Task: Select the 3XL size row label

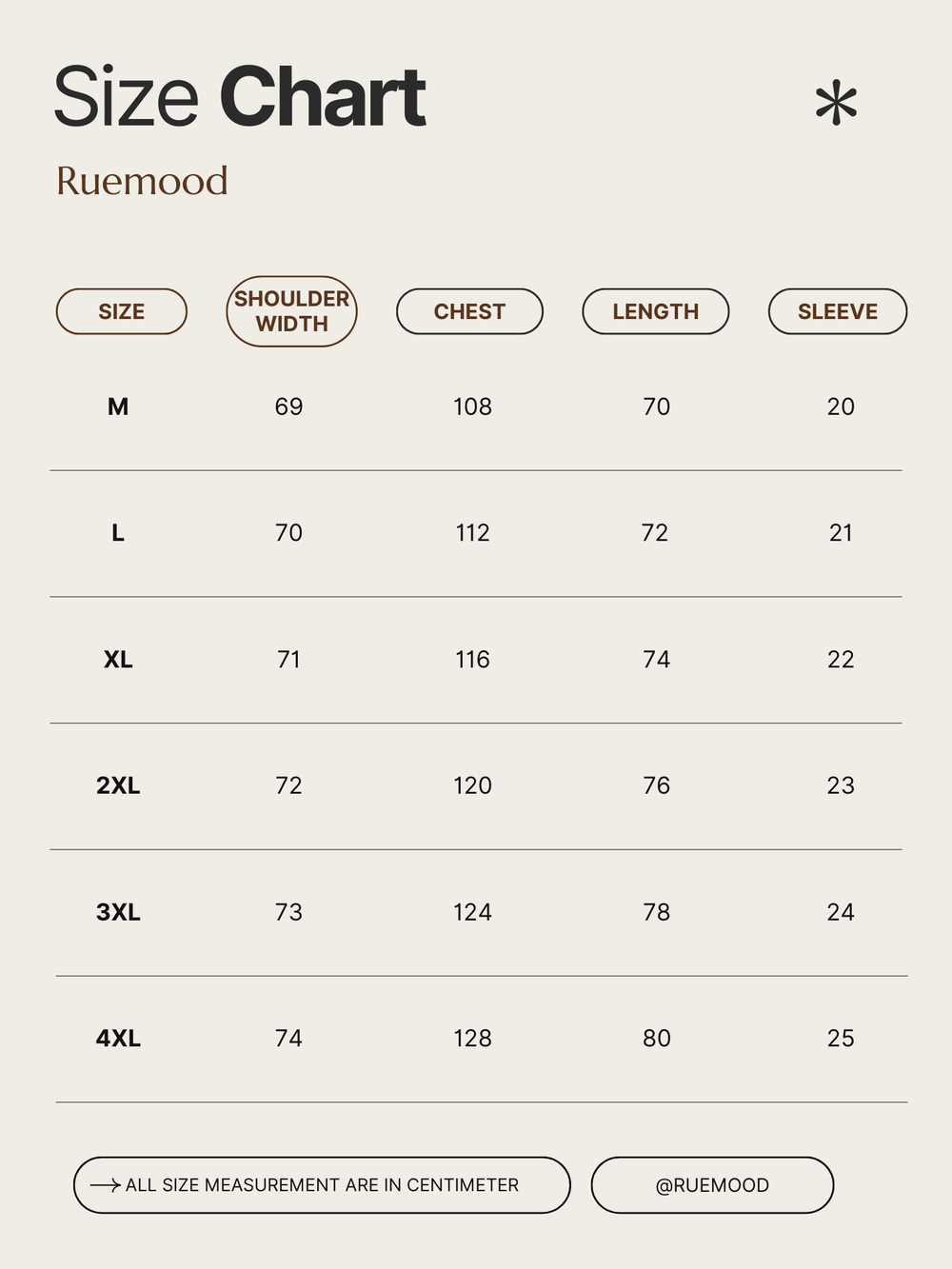Action: click(x=118, y=912)
